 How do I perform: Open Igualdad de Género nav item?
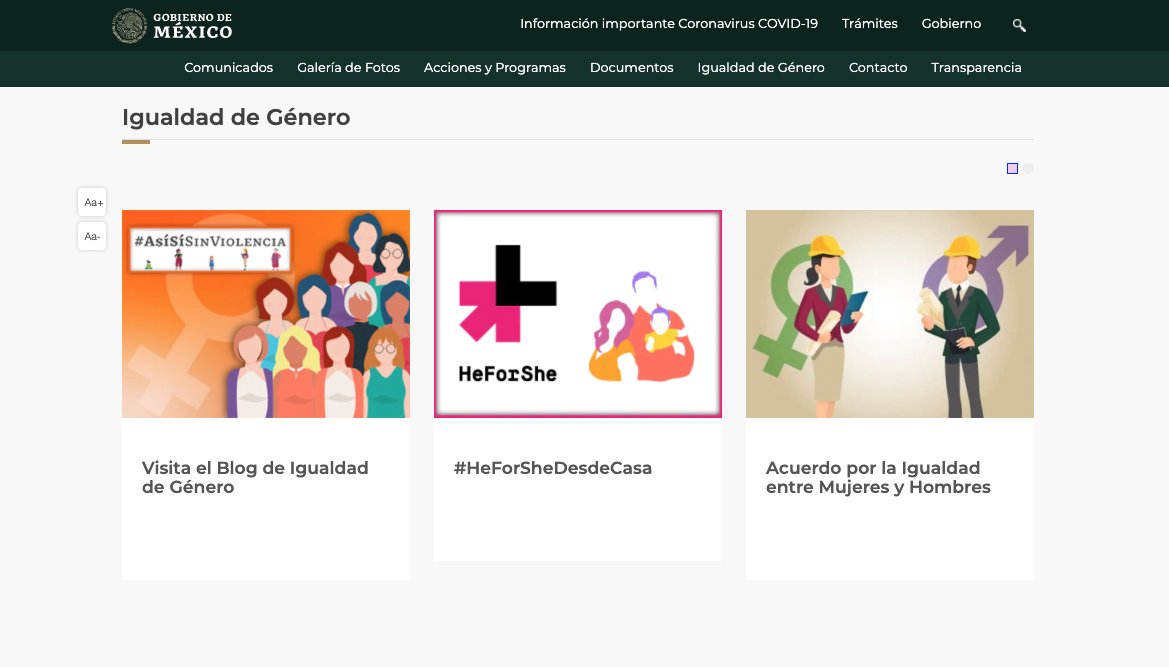(760, 68)
